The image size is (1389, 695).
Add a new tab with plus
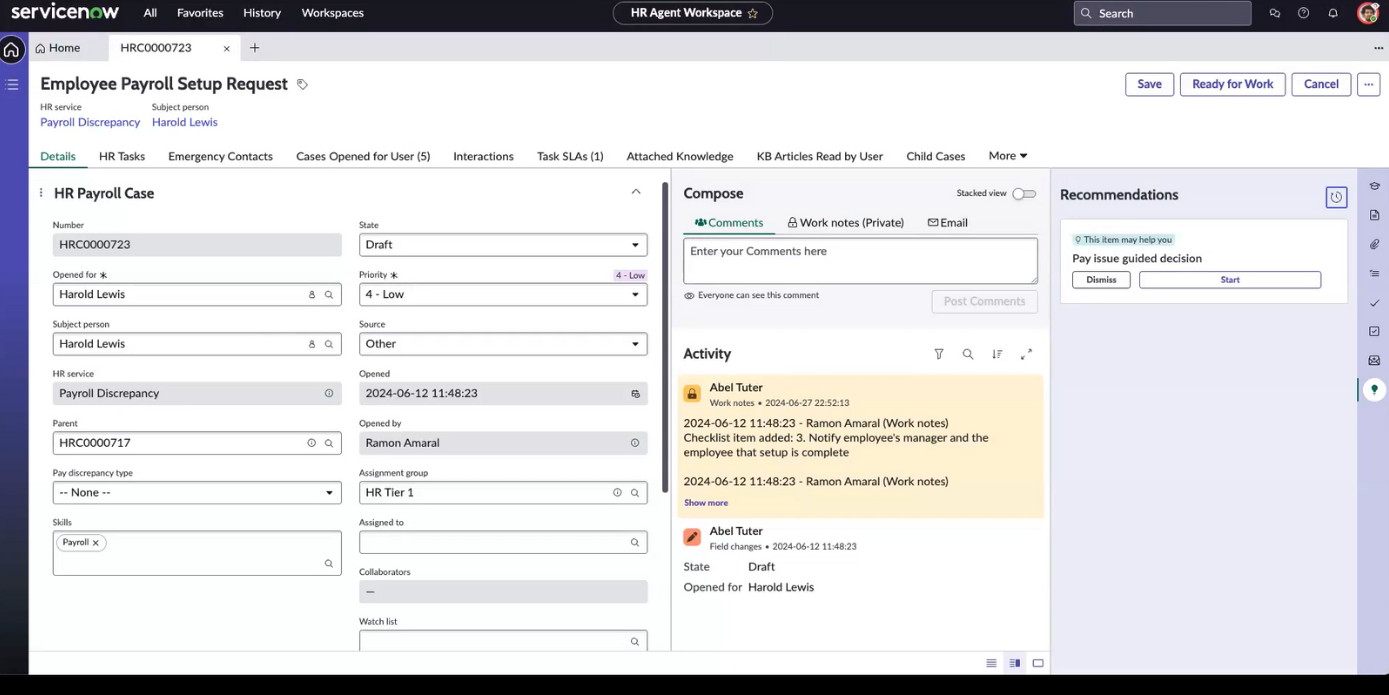click(x=254, y=48)
